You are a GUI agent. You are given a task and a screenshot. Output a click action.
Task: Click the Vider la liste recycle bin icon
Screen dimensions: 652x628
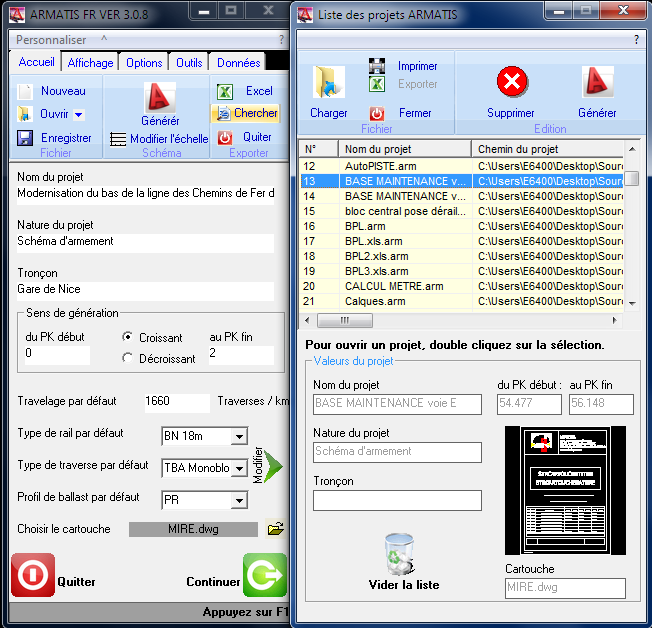pyautogui.click(x=399, y=554)
